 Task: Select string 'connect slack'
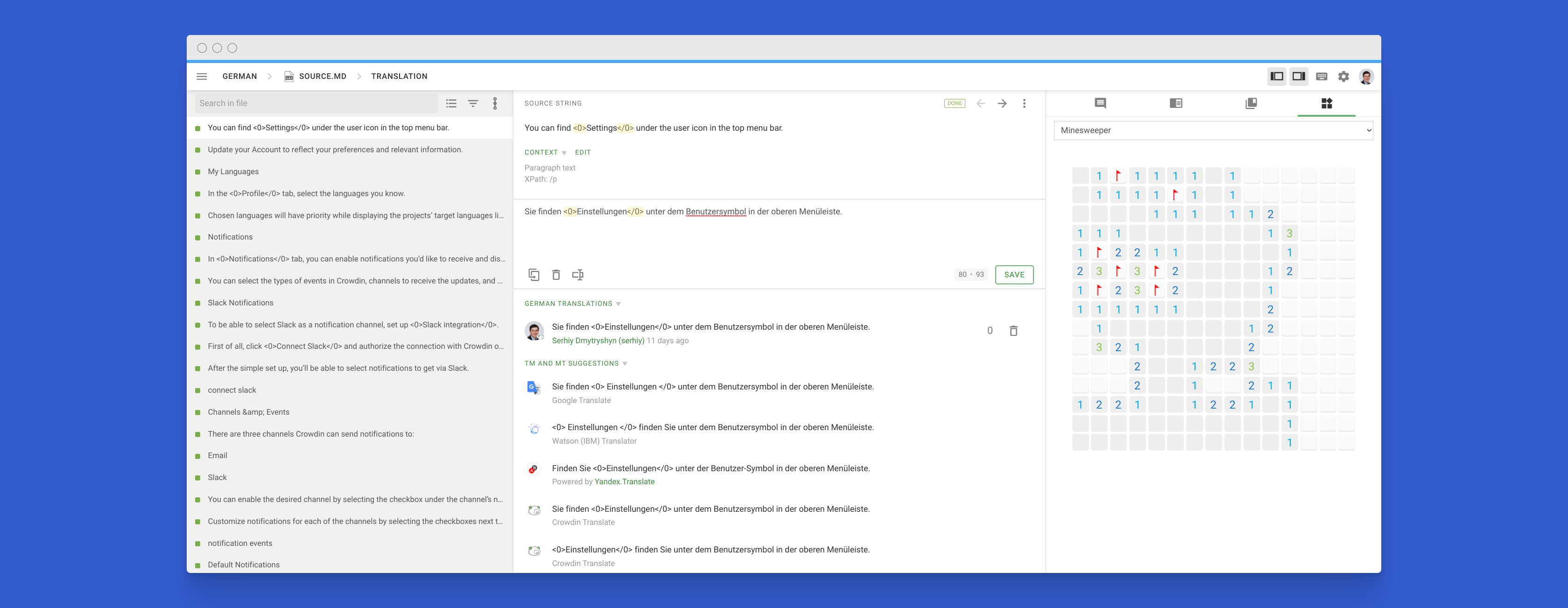(x=232, y=390)
